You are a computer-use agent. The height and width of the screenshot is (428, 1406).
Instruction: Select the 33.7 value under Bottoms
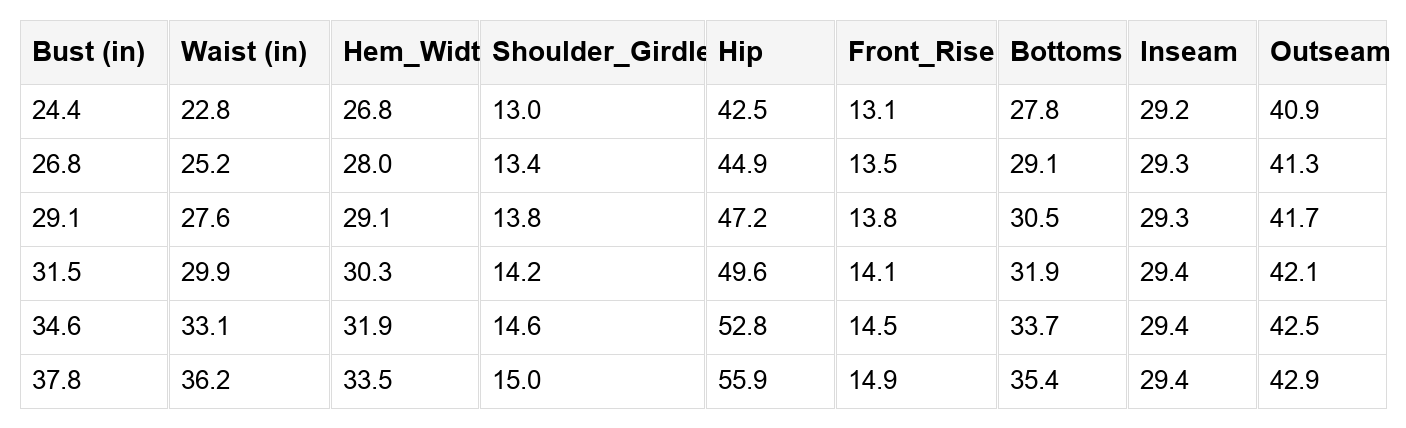pos(1034,327)
